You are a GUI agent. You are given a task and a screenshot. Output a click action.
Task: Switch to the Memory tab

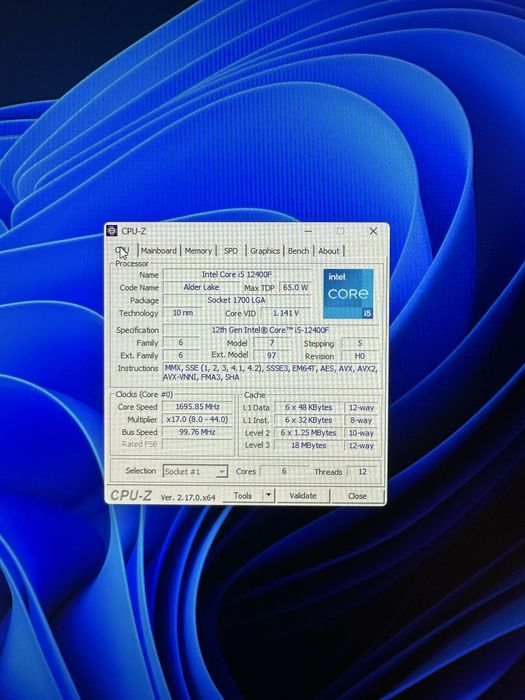[x=198, y=251]
